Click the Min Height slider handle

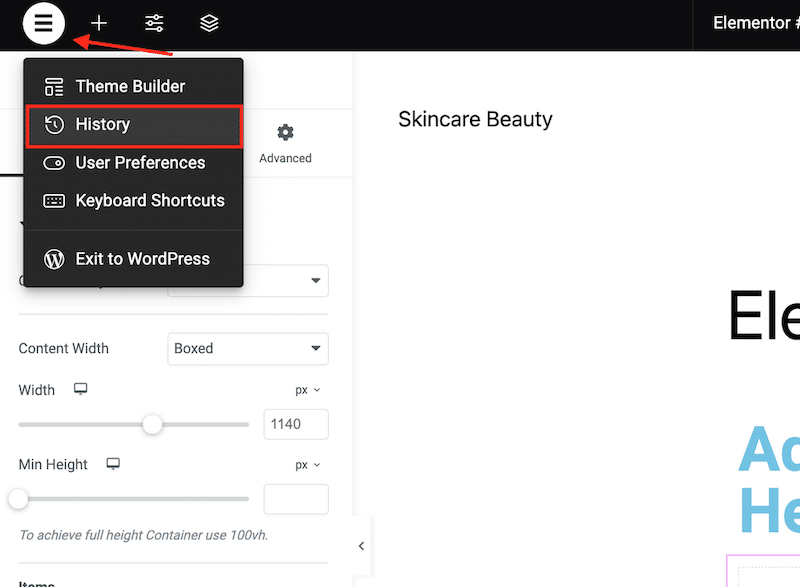pos(18,499)
